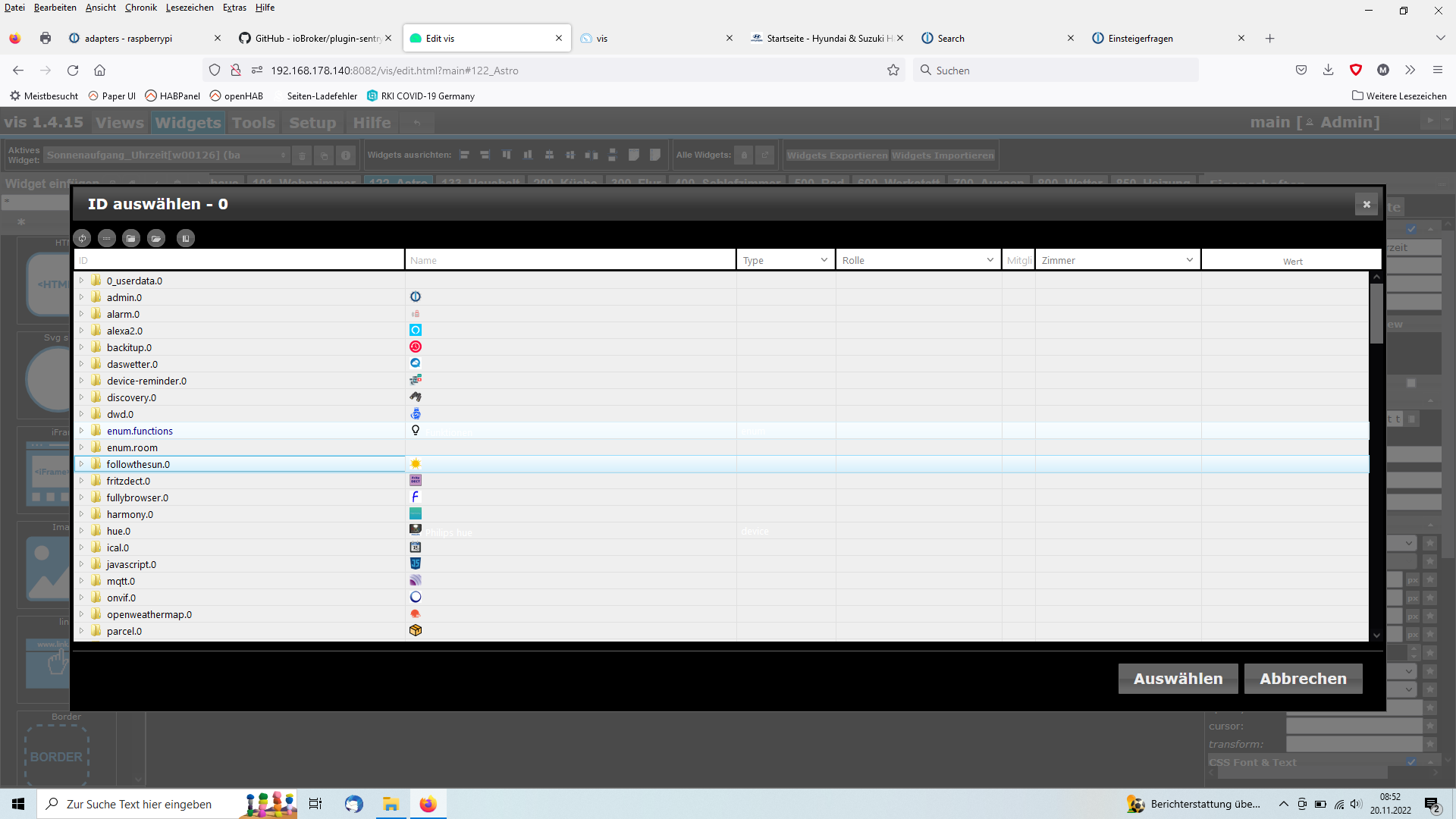Refresh the object ID tree
The width and height of the screenshot is (1456, 819).
click(x=82, y=239)
